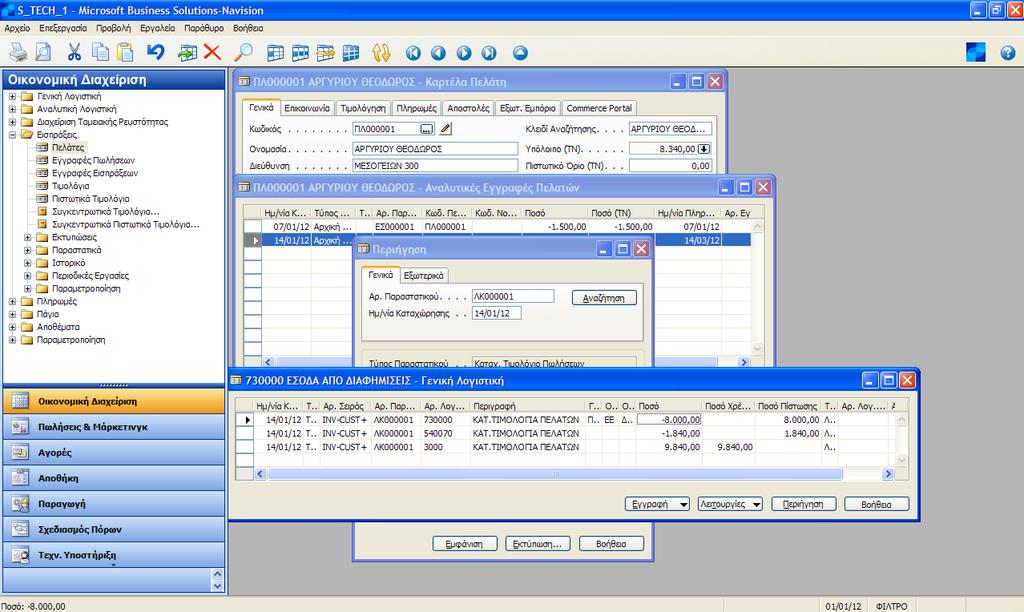Click the Αναζήτηση button
The image size is (1024, 612).
pos(604,298)
